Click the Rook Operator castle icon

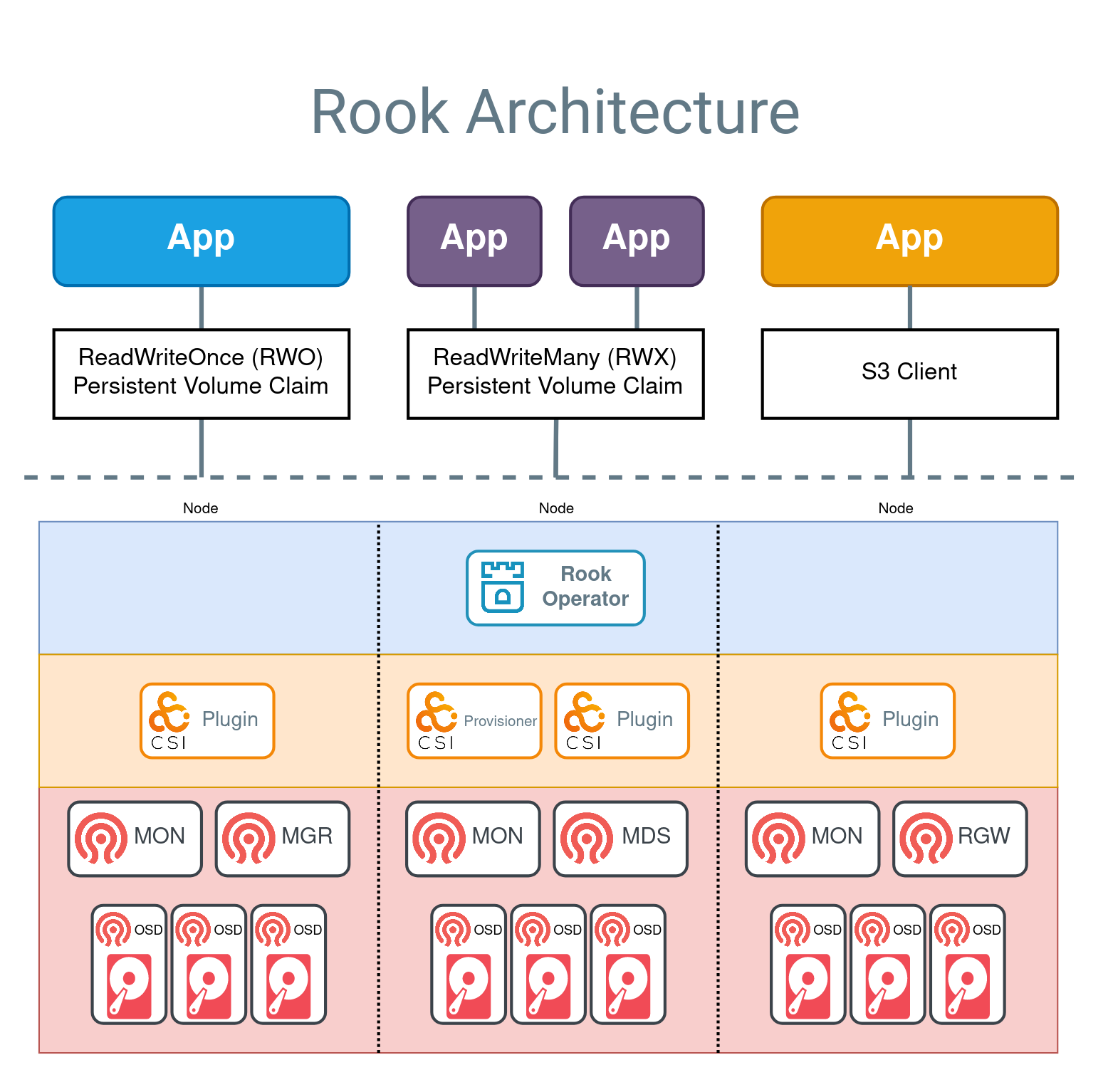coord(504,589)
